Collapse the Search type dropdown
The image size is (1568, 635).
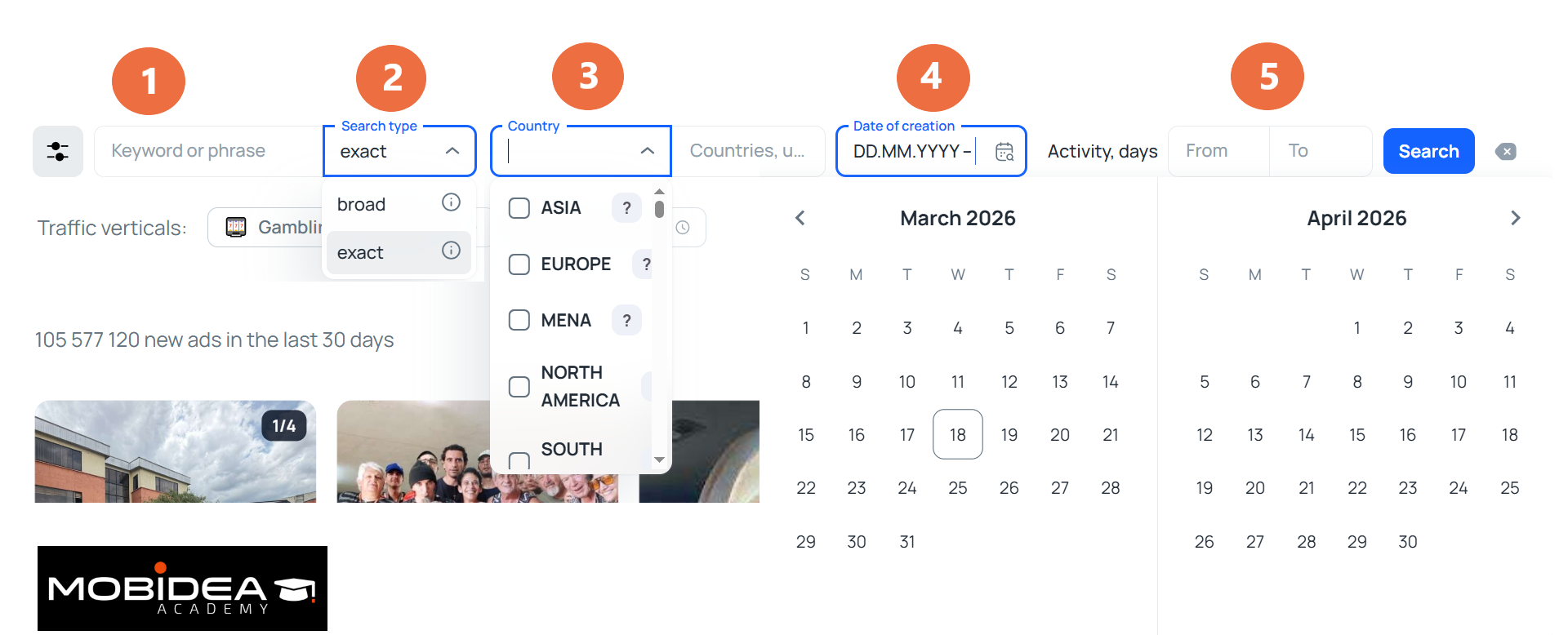(452, 151)
